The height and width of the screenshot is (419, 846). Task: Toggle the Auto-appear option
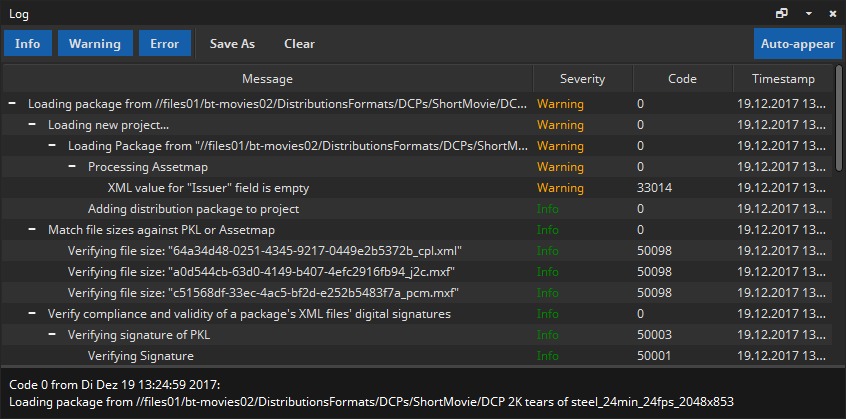[797, 44]
